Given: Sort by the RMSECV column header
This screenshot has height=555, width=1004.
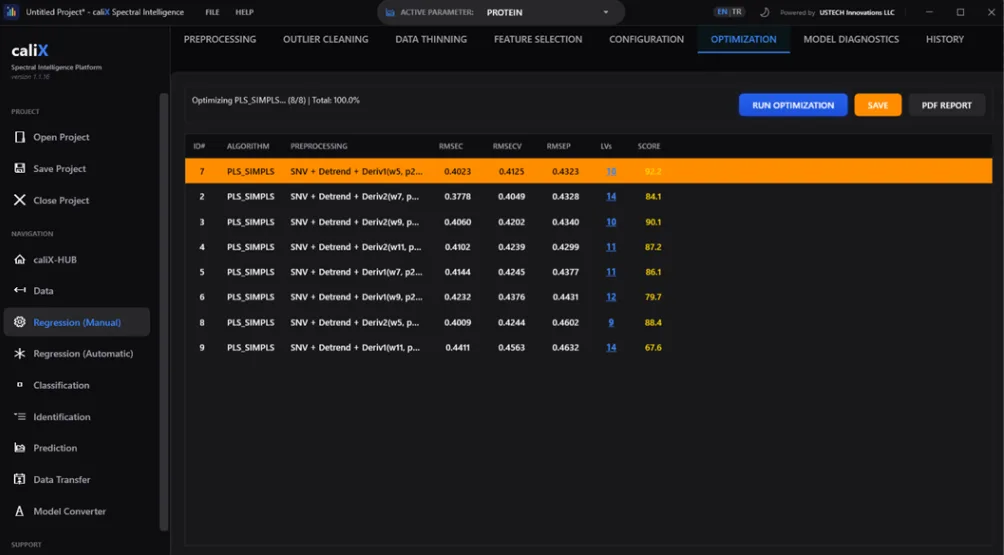Looking at the screenshot, I should point(507,146).
